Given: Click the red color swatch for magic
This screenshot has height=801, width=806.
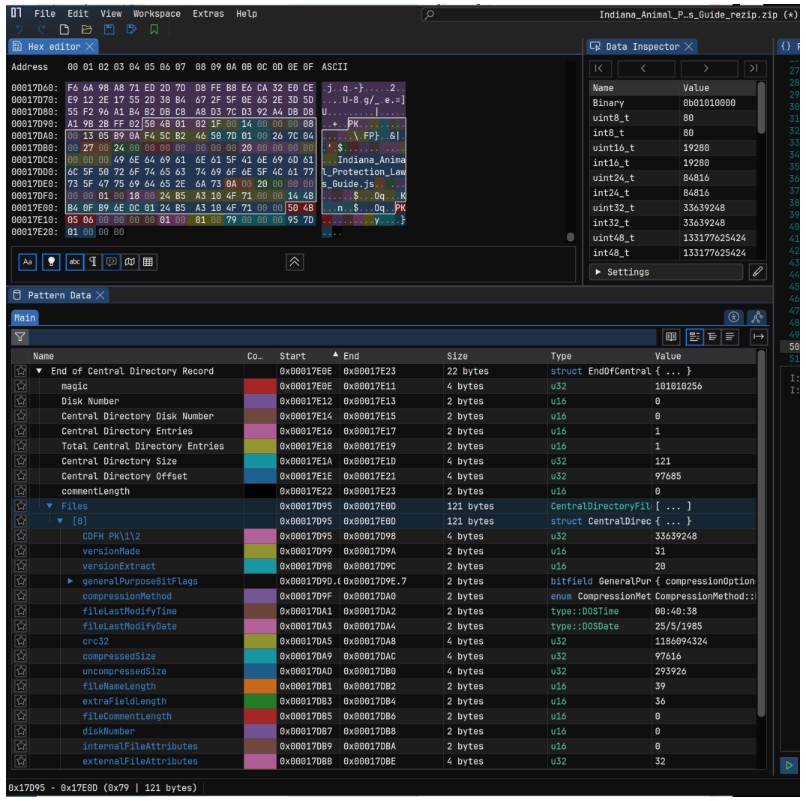Looking at the screenshot, I should 258,386.
